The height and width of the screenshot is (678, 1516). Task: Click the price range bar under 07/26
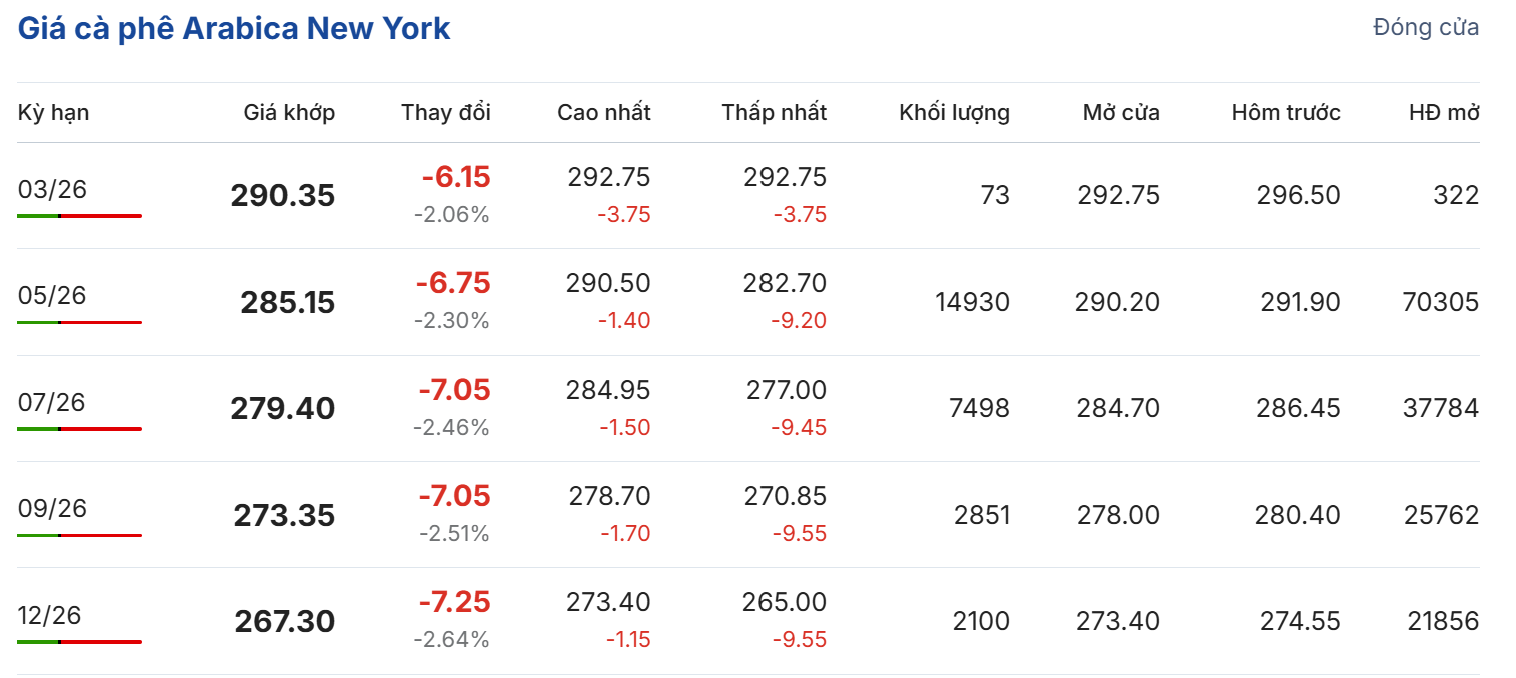pyautogui.click(x=79, y=429)
